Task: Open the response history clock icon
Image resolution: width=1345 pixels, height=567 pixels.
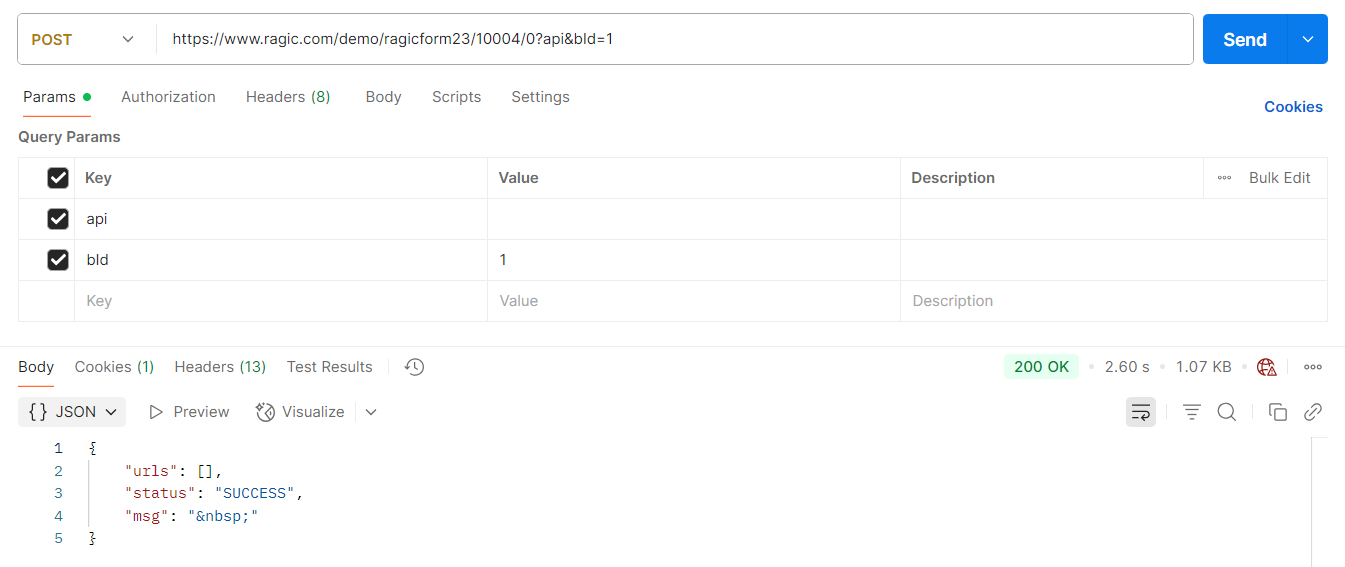Action: pos(415,367)
